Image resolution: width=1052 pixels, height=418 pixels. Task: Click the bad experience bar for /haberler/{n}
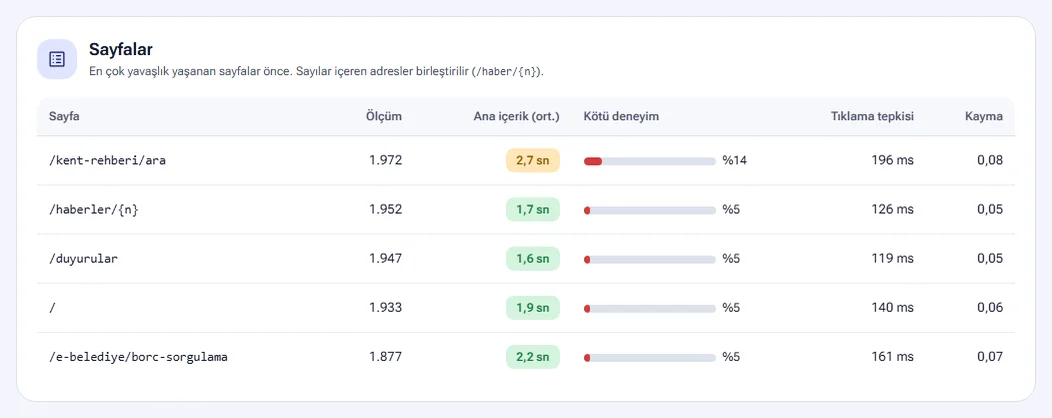[649, 210]
